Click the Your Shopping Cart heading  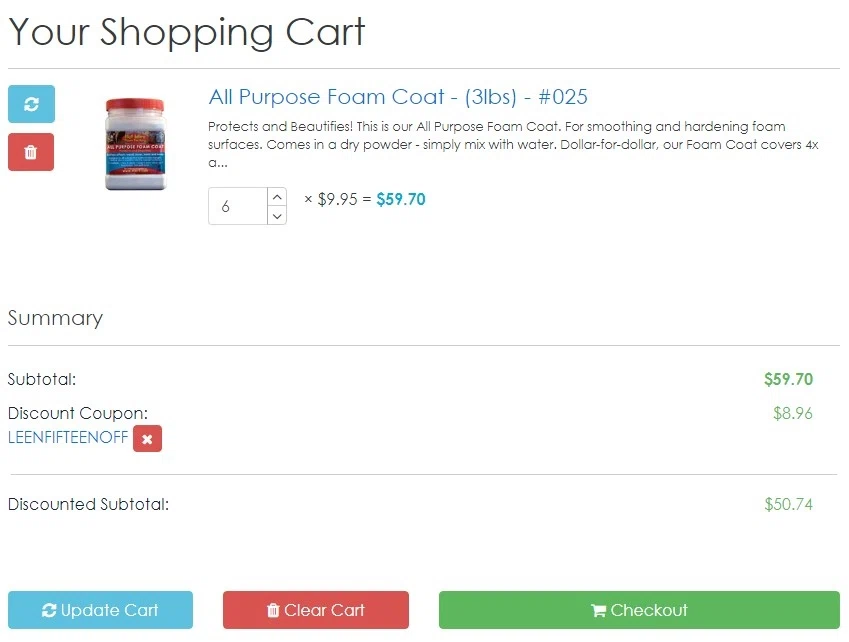tap(187, 32)
